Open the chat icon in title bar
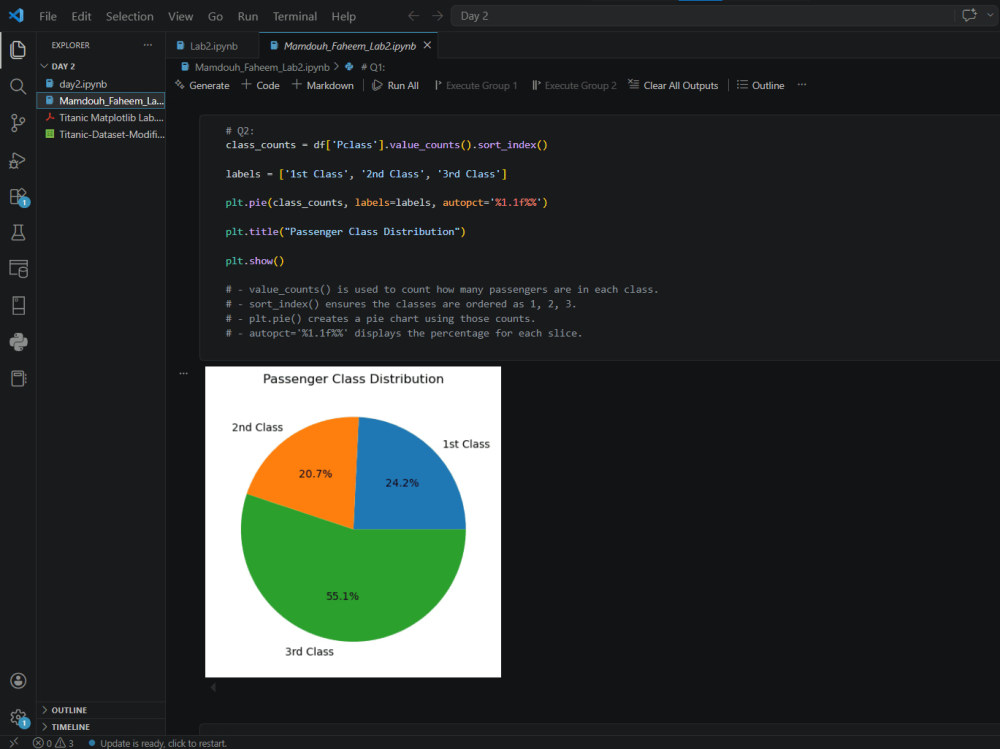 pyautogui.click(x=969, y=15)
